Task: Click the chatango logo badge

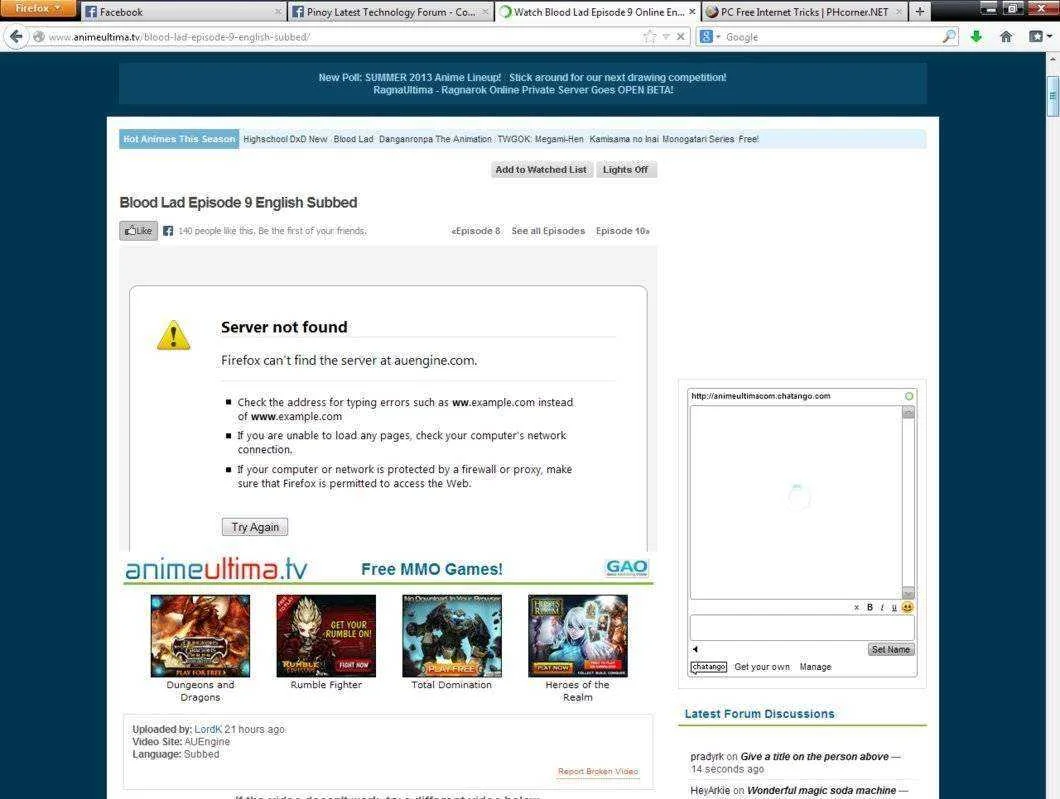Action: tap(708, 667)
